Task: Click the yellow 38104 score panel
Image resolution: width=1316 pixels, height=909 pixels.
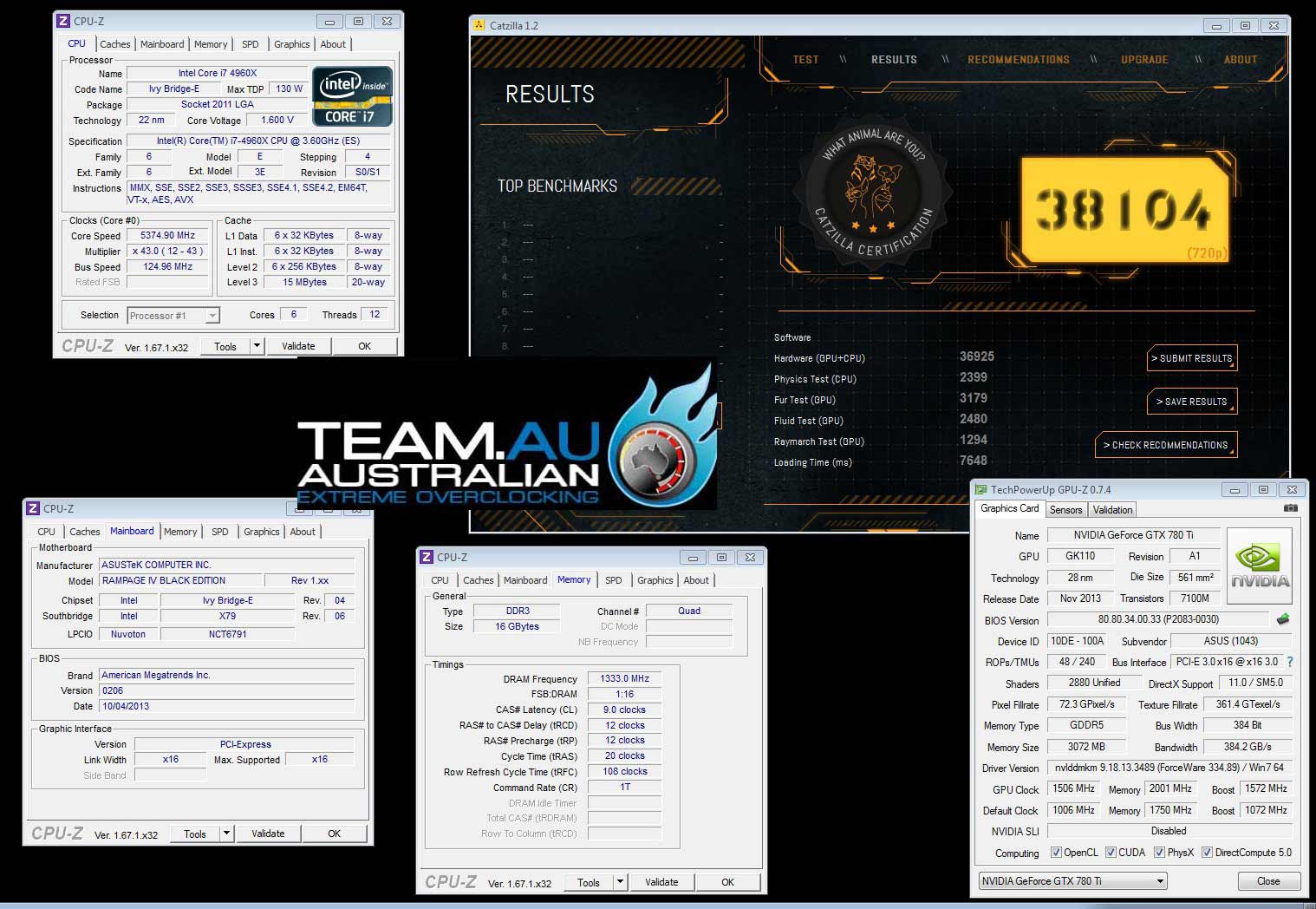Action: point(1124,210)
